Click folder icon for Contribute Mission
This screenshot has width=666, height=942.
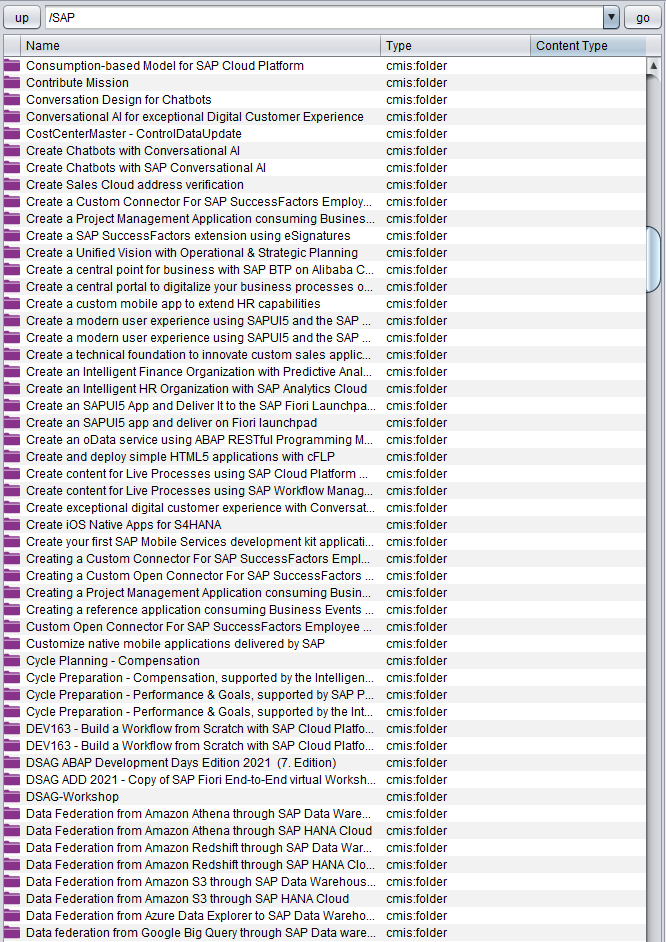pyautogui.click(x=12, y=83)
